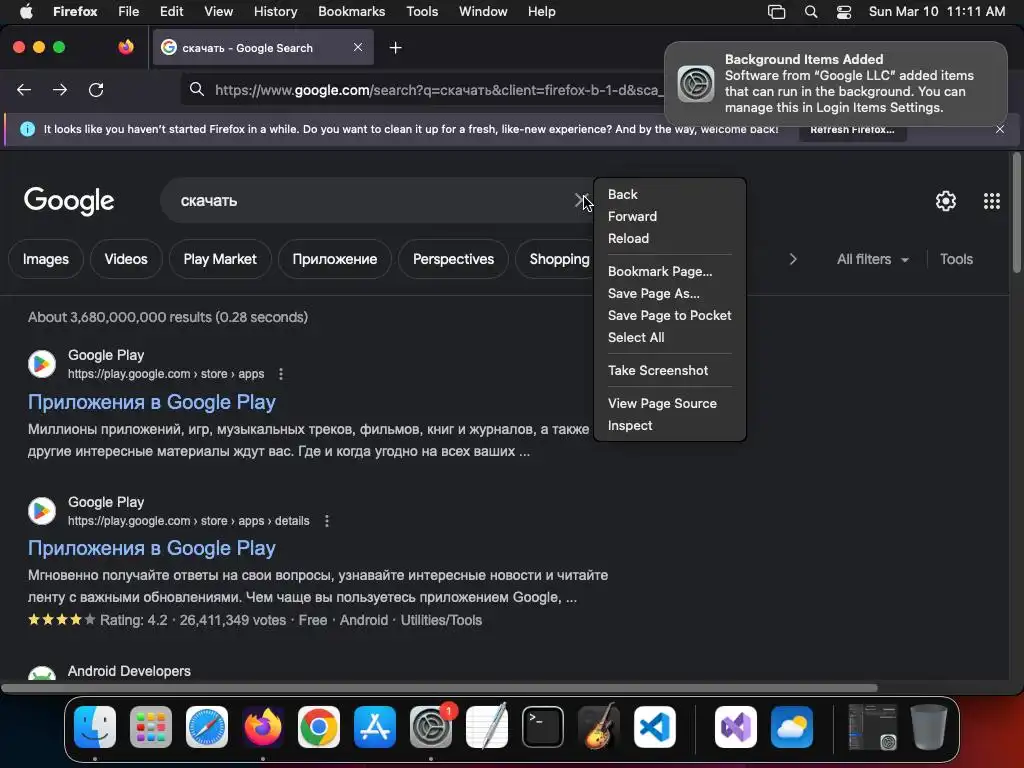Launch Terminal from the Dock

pos(543,727)
